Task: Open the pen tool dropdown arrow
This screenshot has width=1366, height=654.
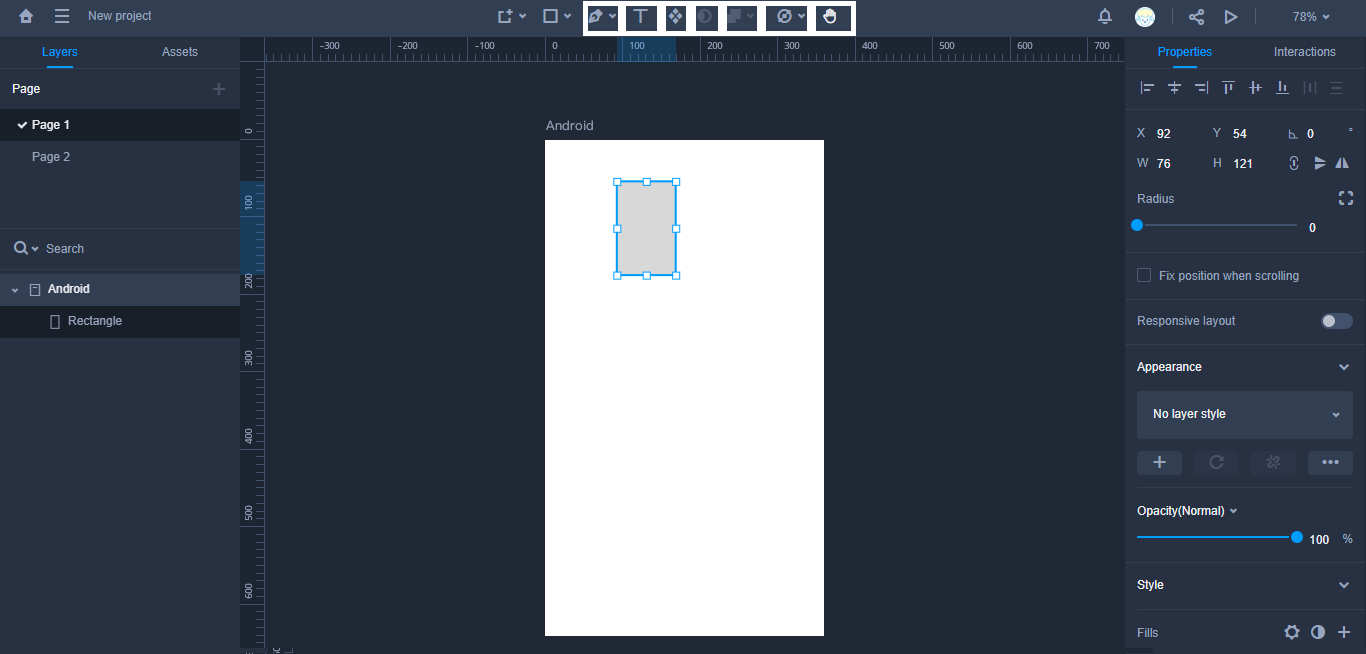Action: point(612,17)
